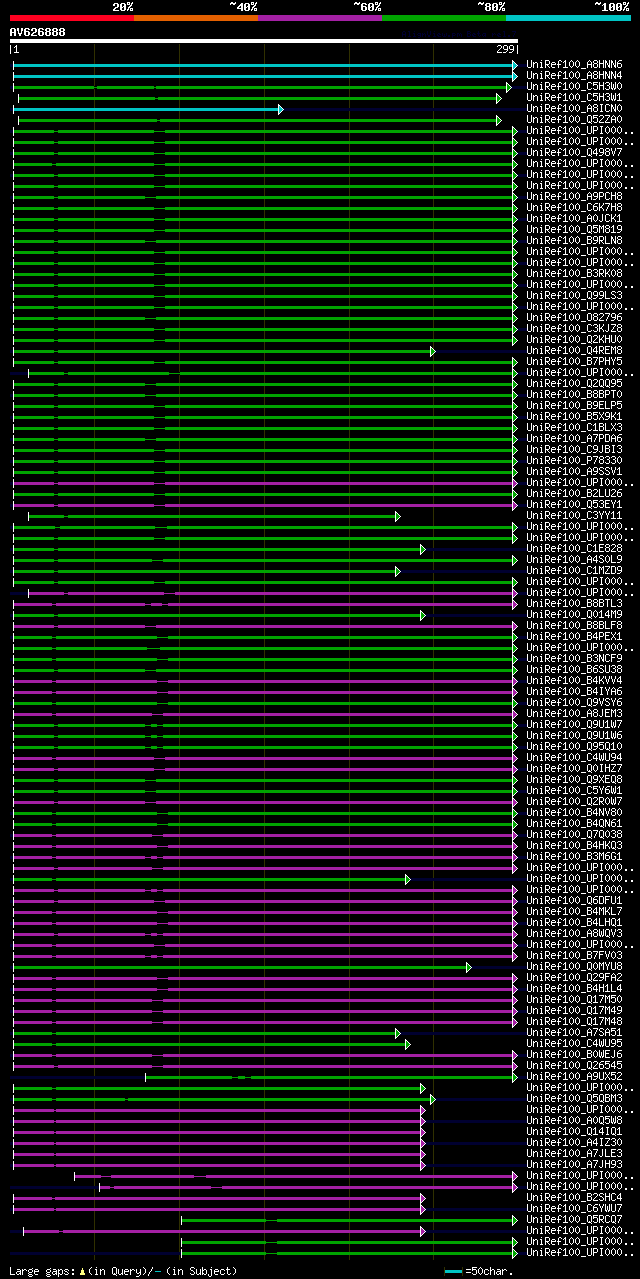Viewport: 640px width, 1279px height.
Task: Select the UniRef100_B4PEX1 label
Action: pyautogui.click(x=574, y=637)
